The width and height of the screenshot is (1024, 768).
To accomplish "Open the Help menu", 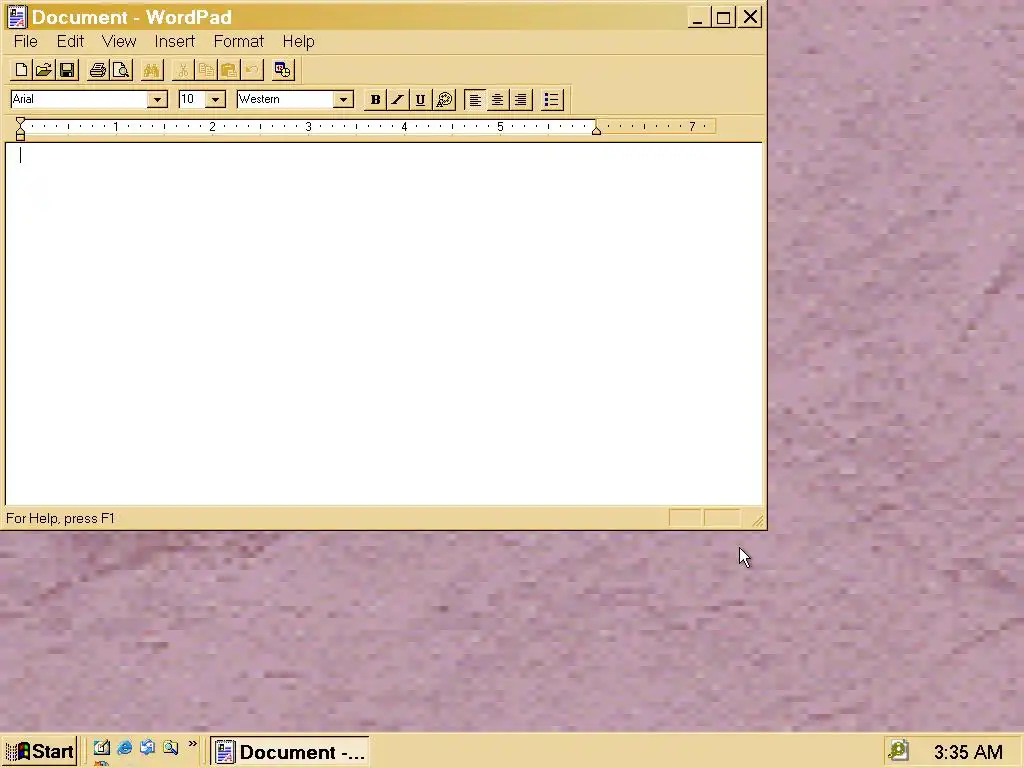I will [x=298, y=42].
